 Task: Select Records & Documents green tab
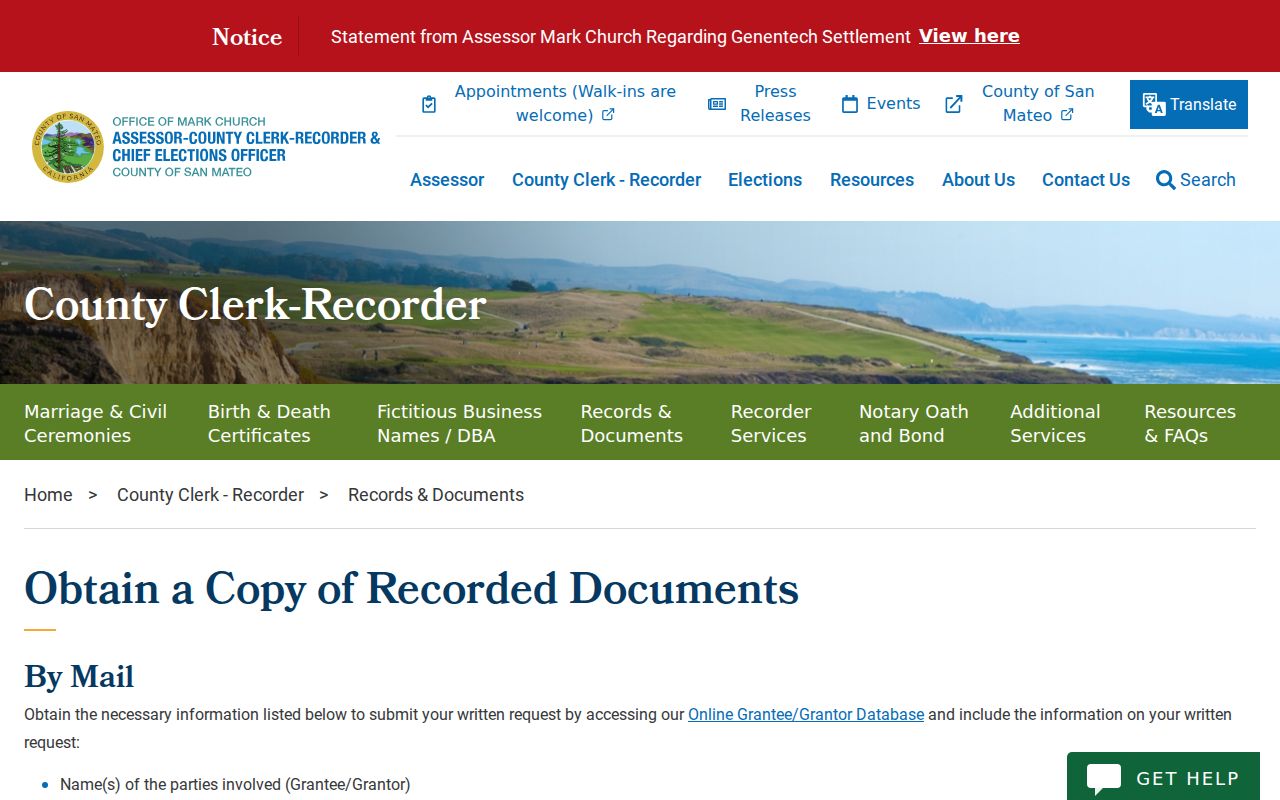click(x=632, y=423)
